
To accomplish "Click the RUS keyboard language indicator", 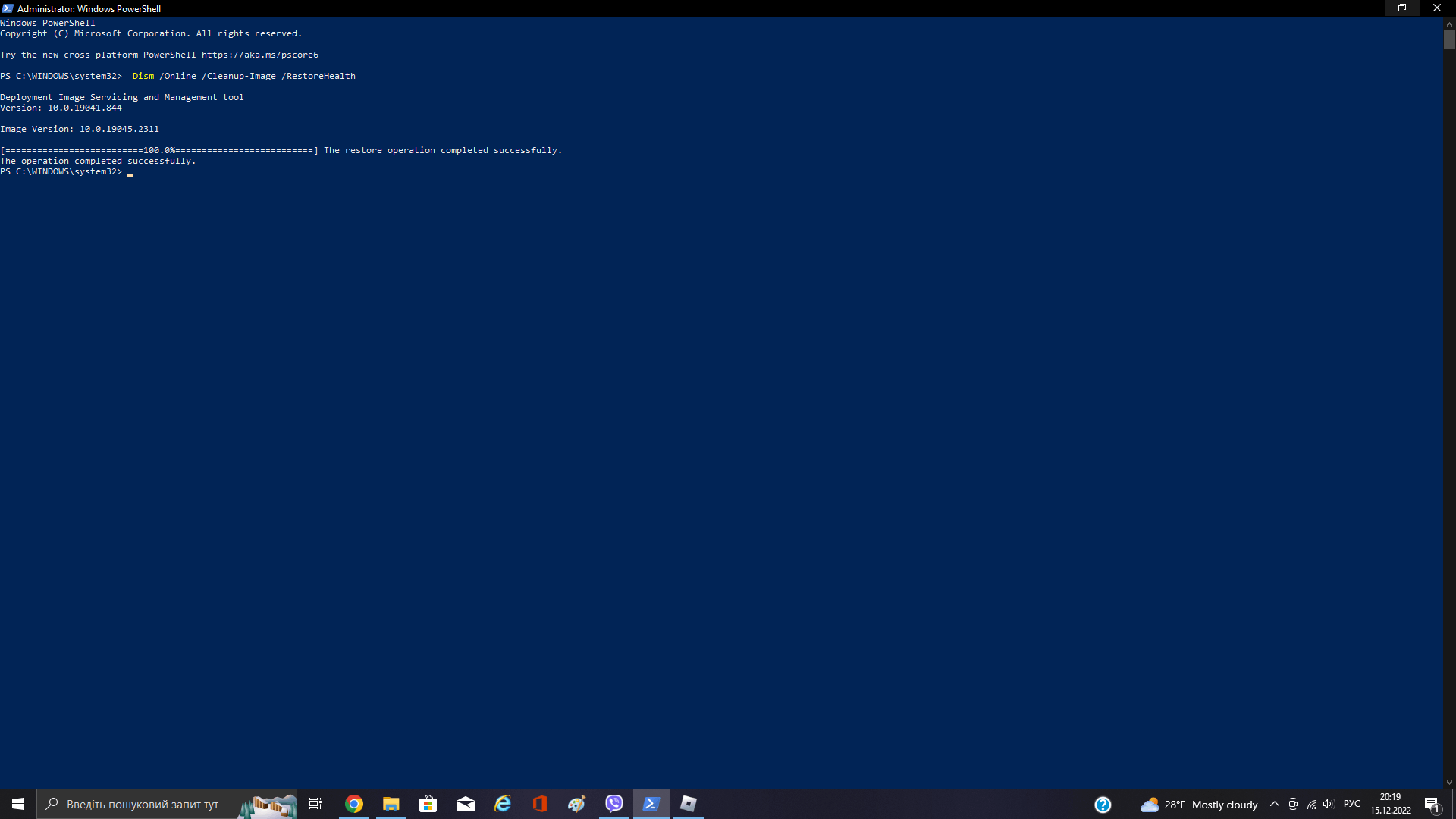I will [1351, 803].
